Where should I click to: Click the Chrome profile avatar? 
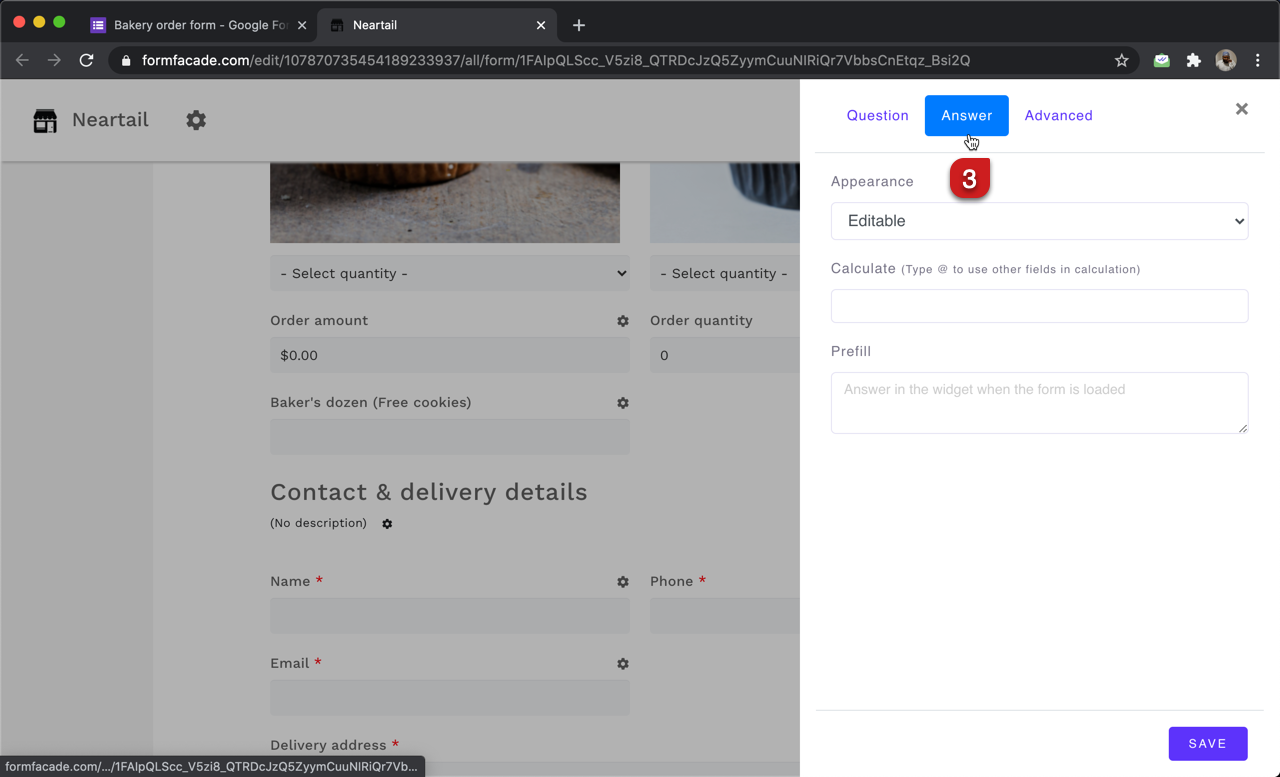pyautogui.click(x=1225, y=60)
